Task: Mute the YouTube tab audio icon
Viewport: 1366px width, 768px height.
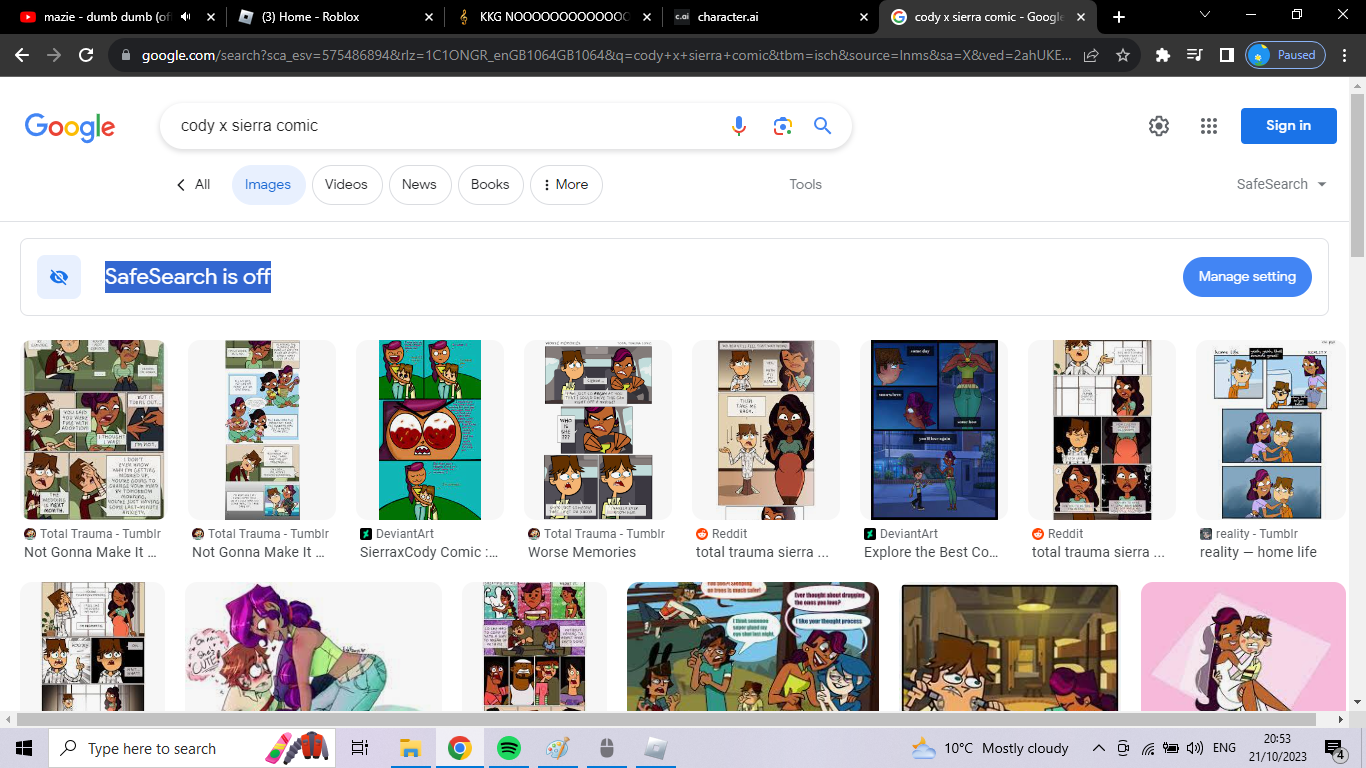Action: pos(186,17)
